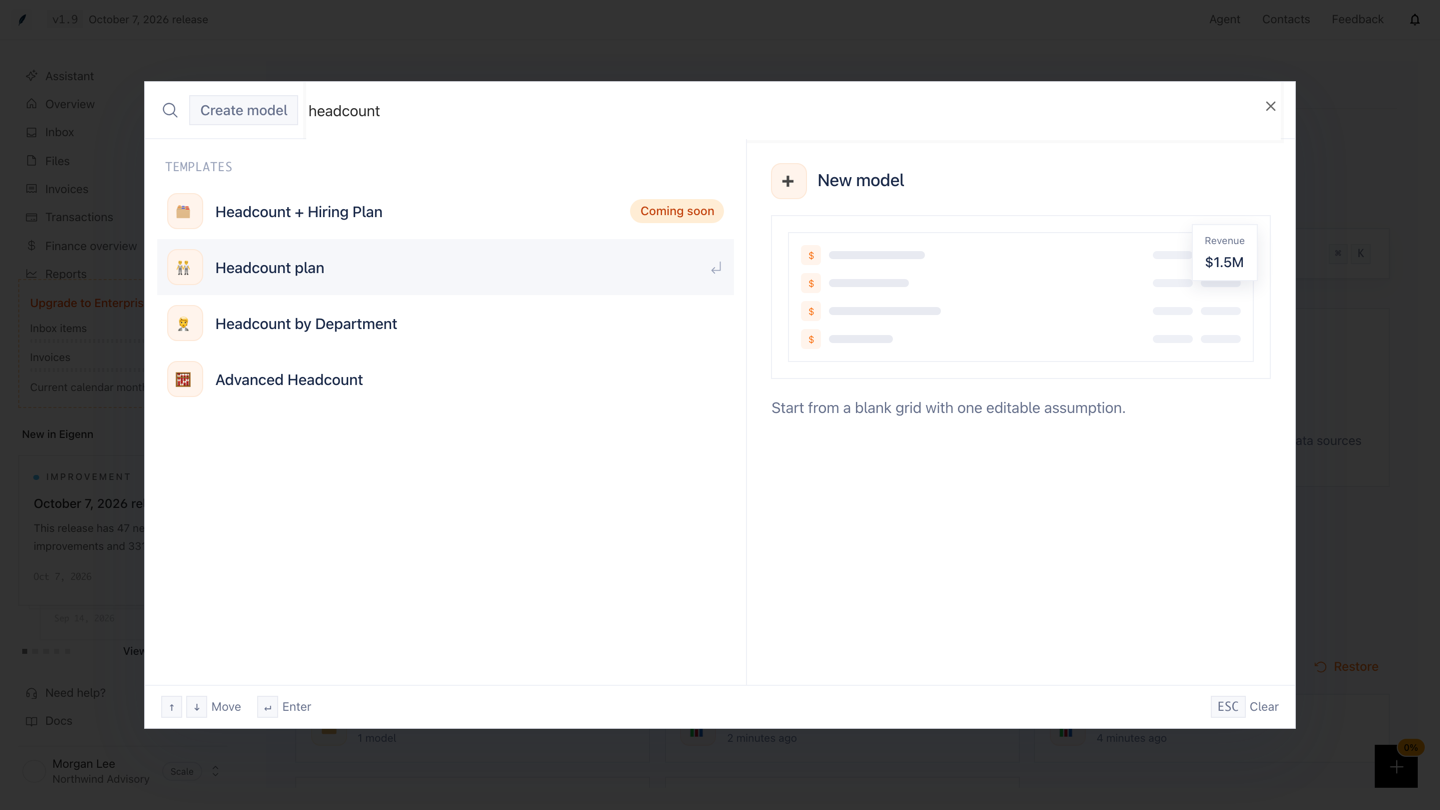Click the Create model chip in search bar

click(243, 110)
